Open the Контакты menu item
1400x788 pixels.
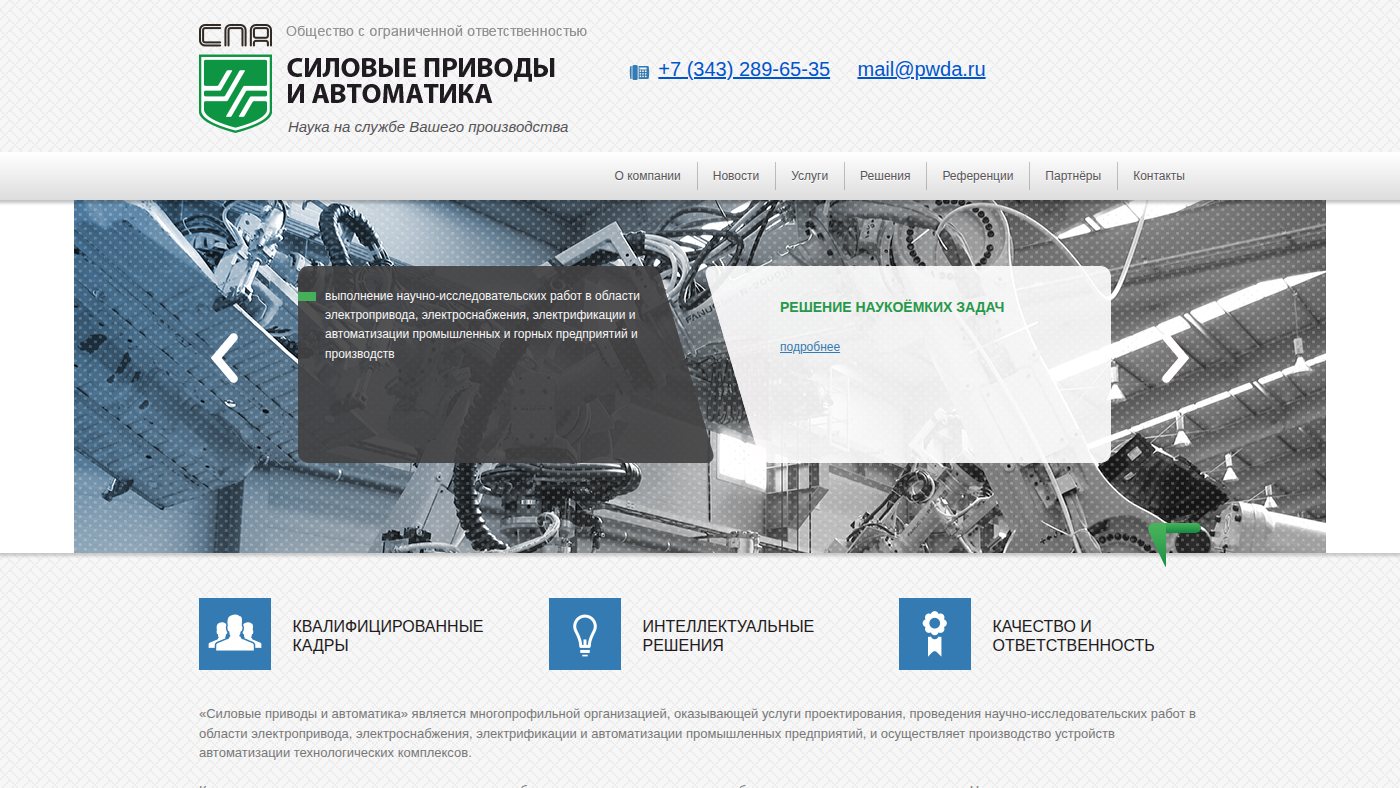click(1159, 176)
